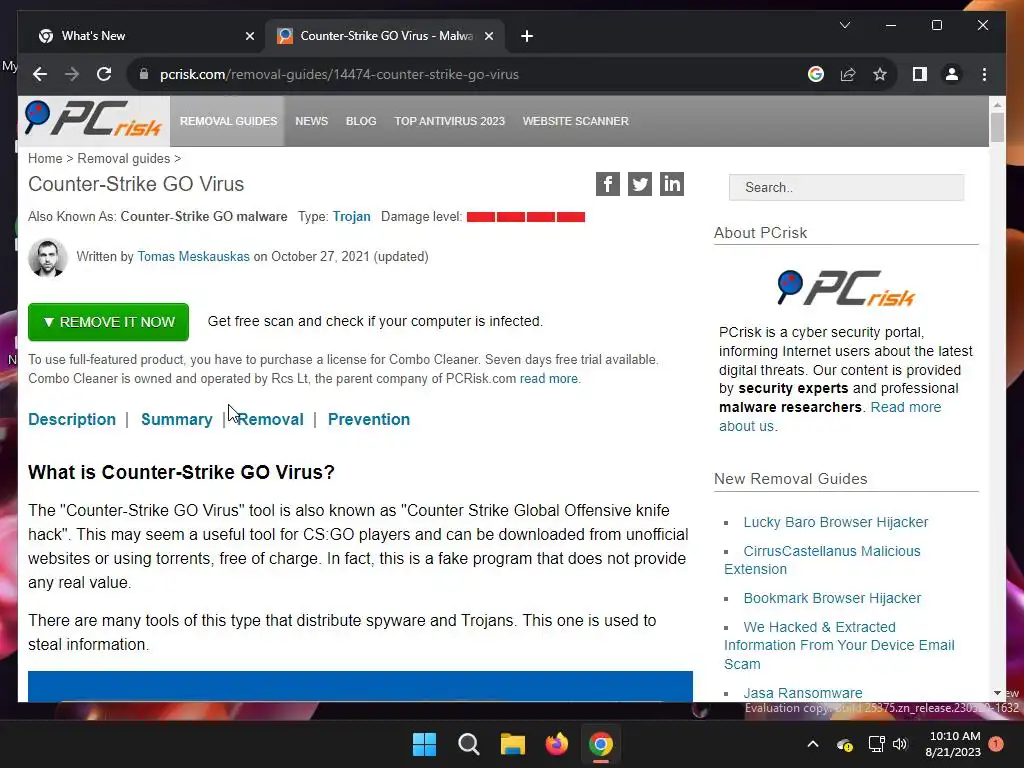Click the green REMOVE IT NOW button
Screen dimensions: 1024x768
click(108, 322)
